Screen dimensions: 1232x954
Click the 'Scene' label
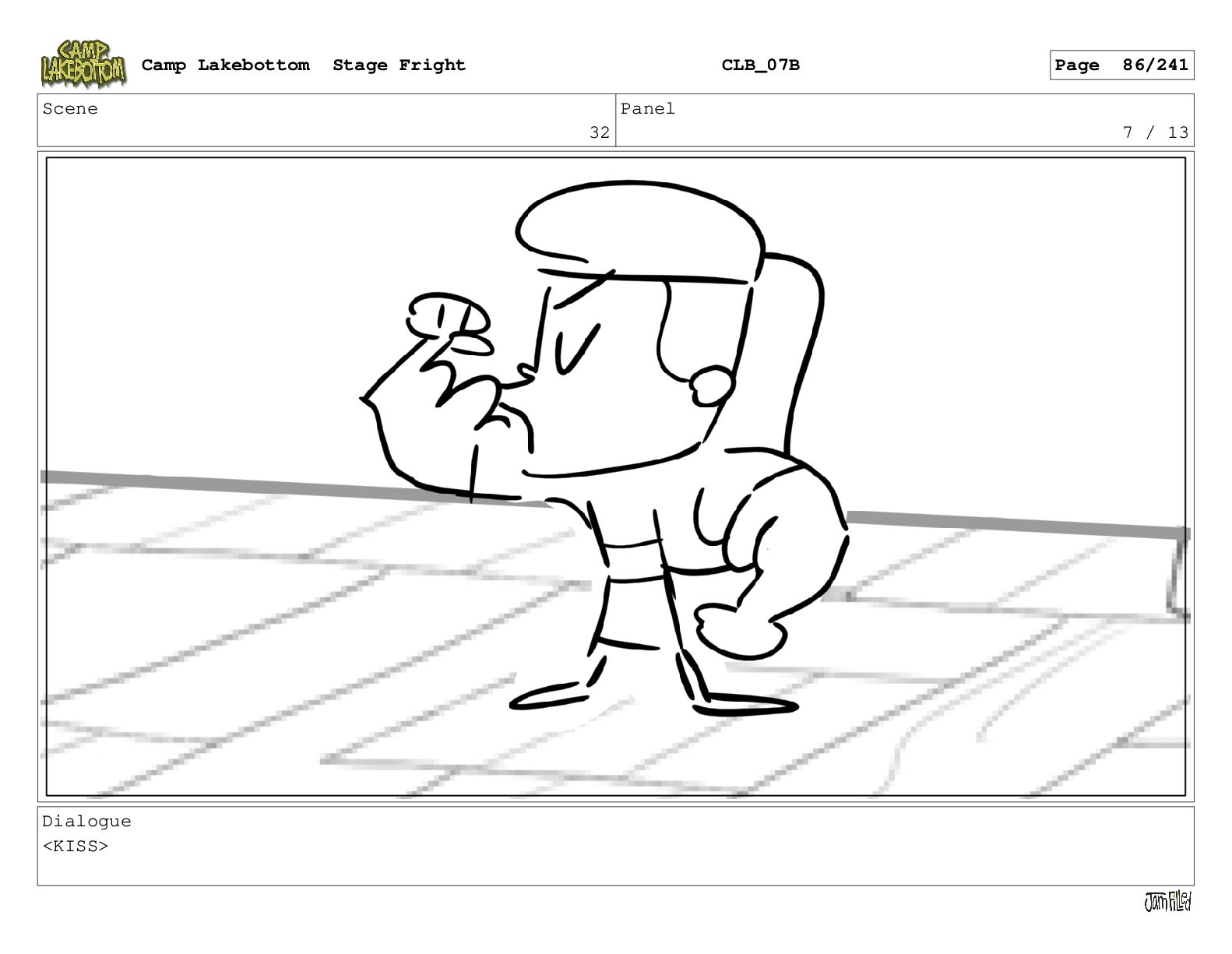tap(70, 109)
